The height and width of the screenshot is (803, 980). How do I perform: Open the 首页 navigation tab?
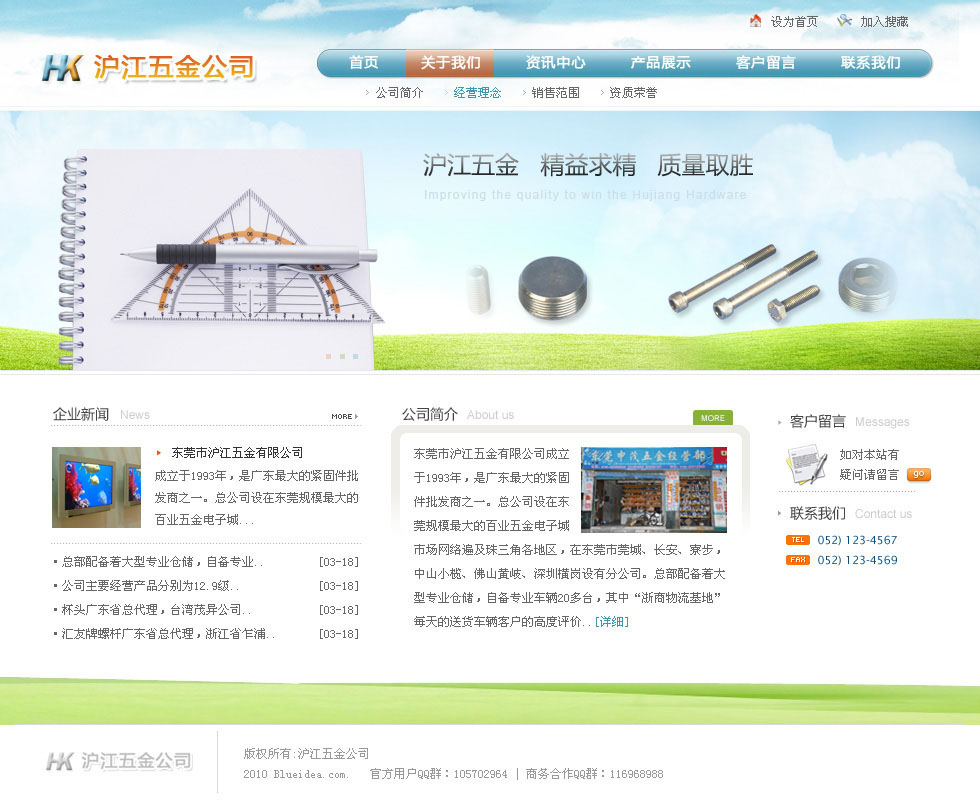click(x=363, y=63)
